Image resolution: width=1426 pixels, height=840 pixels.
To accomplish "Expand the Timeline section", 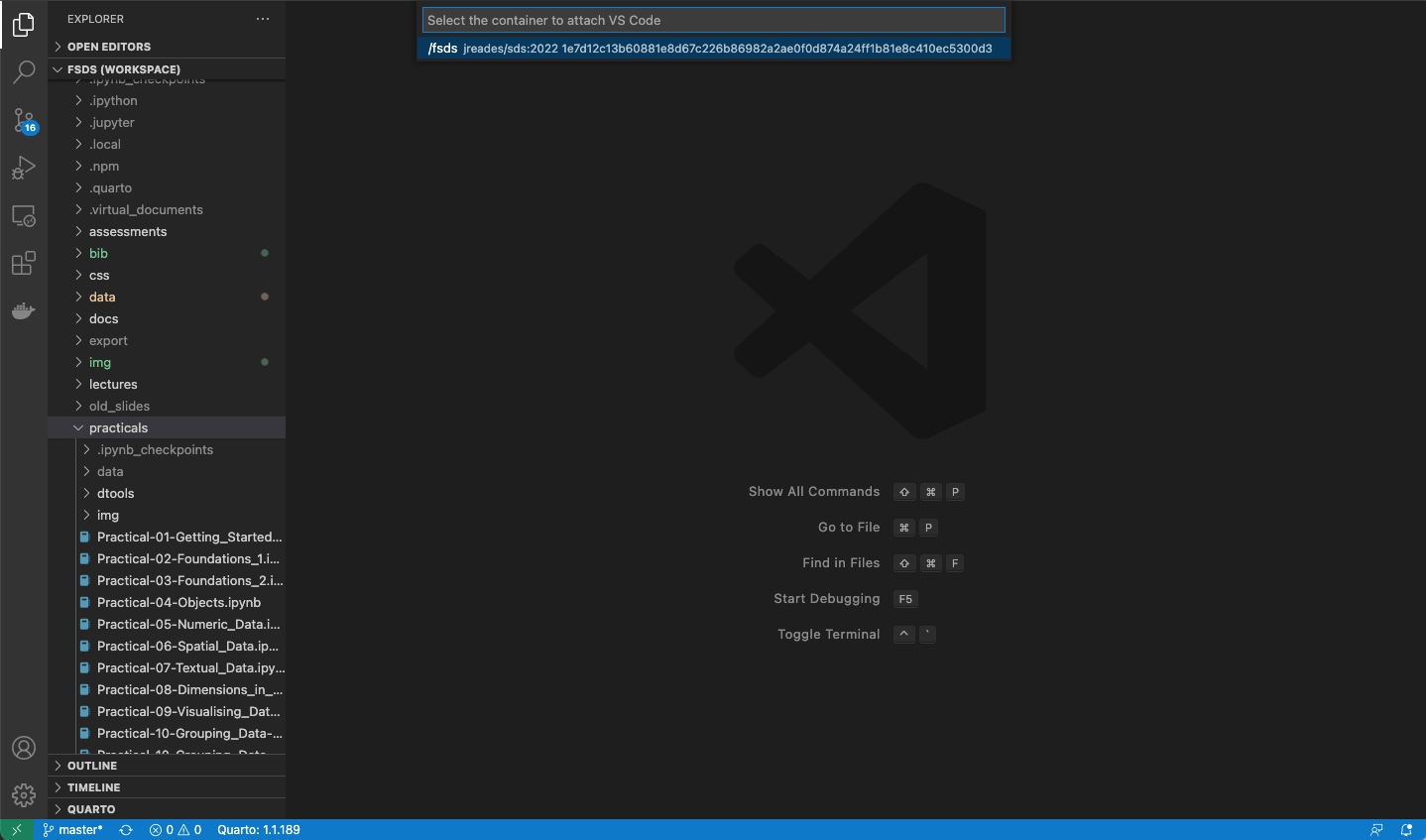I will pyautogui.click(x=167, y=787).
